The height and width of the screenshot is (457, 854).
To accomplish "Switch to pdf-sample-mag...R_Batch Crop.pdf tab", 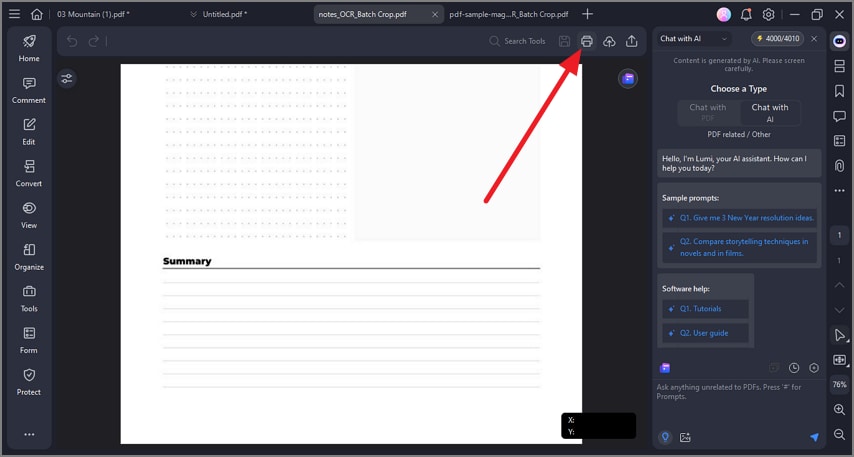I will (x=509, y=14).
